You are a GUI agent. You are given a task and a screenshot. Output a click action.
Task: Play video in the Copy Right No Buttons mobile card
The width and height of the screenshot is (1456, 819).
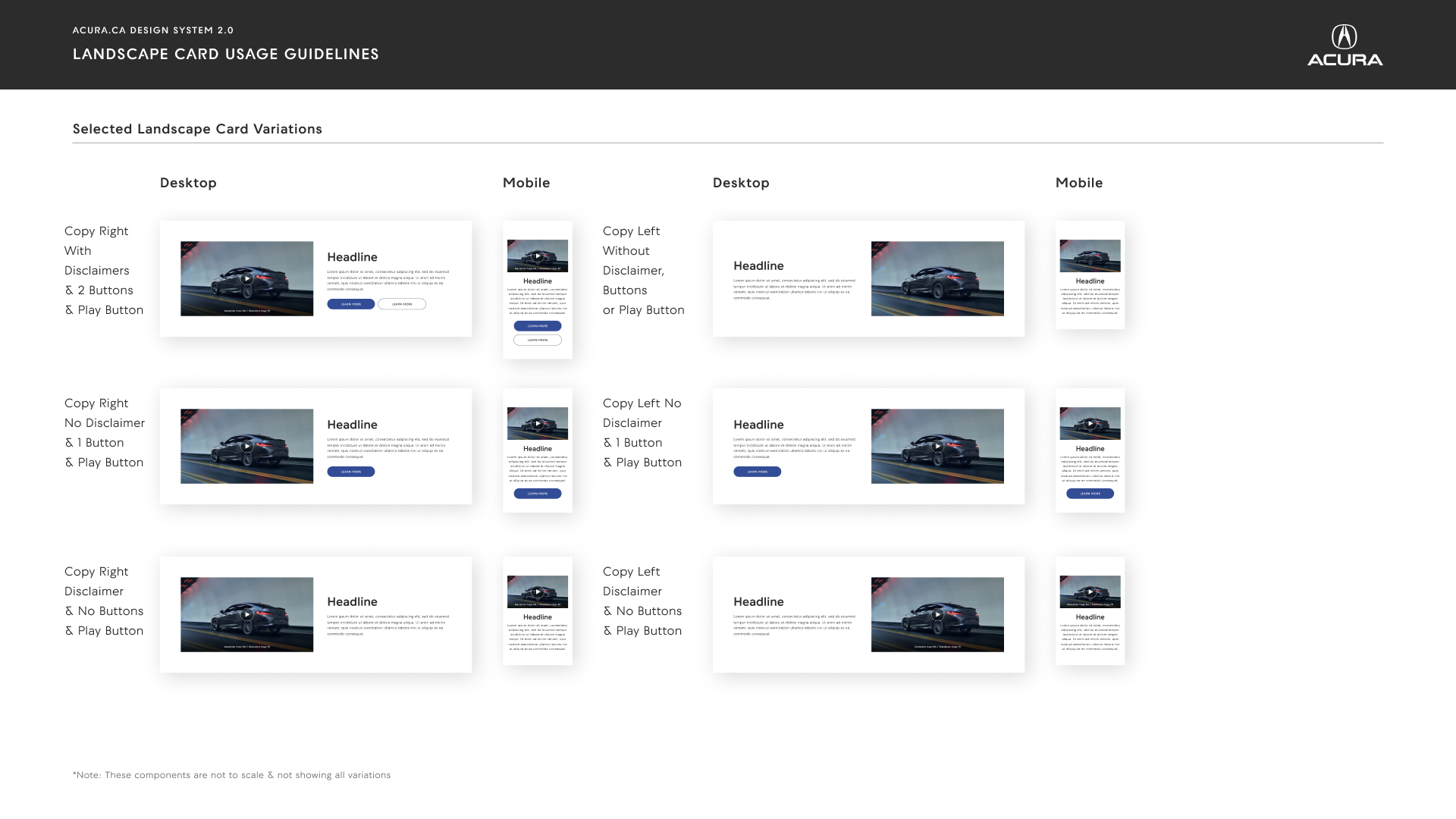(x=538, y=592)
